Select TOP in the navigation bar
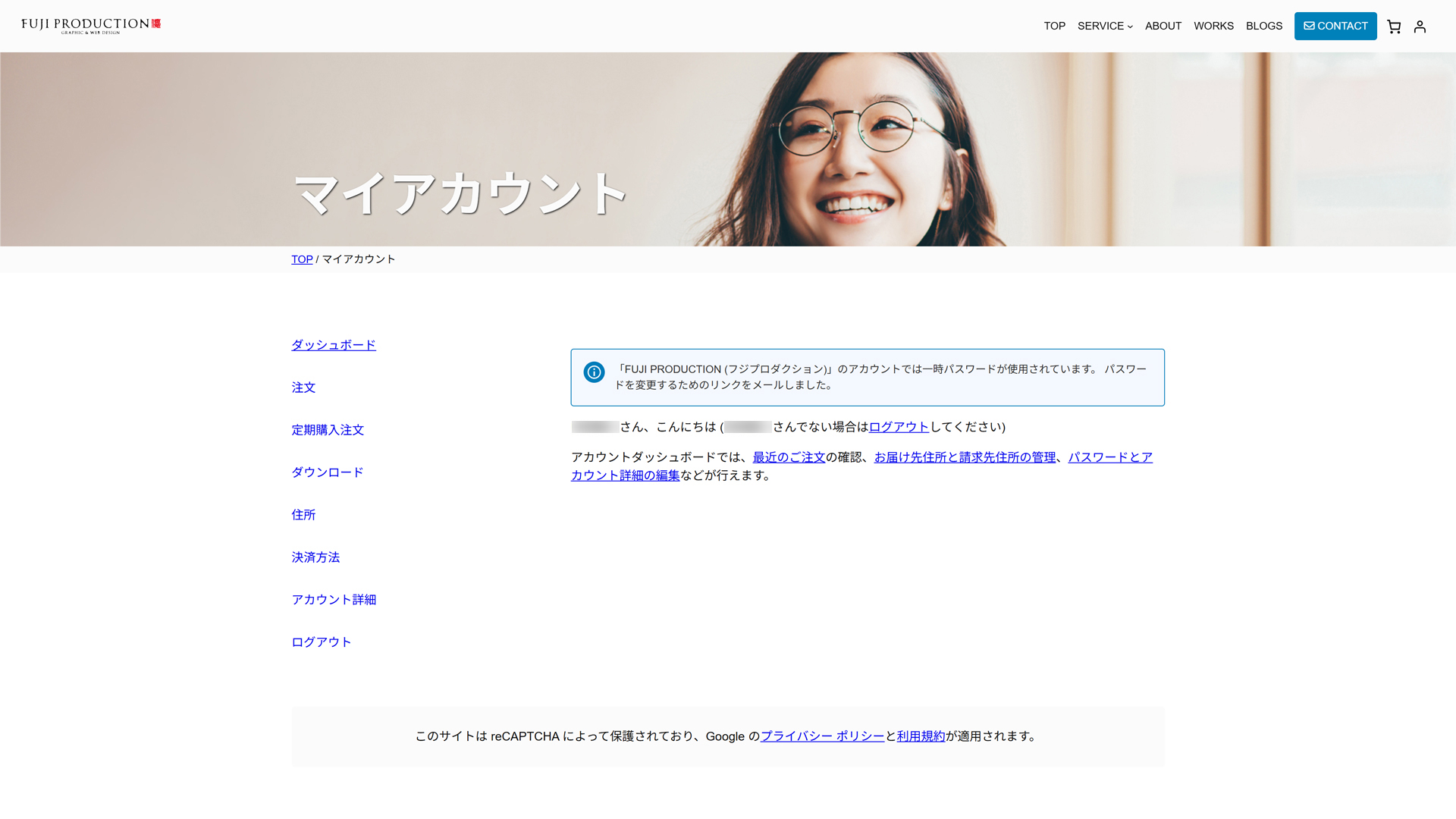The height and width of the screenshot is (819, 1456). pyautogui.click(x=1054, y=26)
